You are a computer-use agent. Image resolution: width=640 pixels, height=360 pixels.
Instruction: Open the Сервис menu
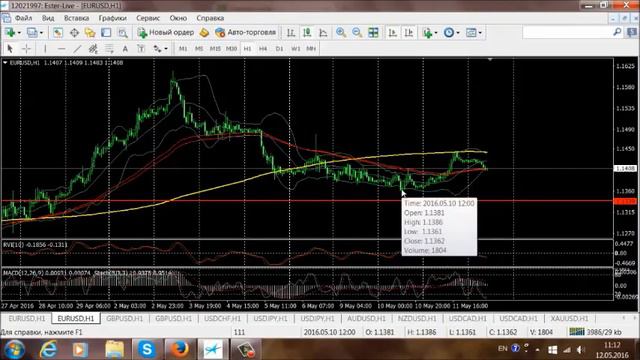point(148,18)
